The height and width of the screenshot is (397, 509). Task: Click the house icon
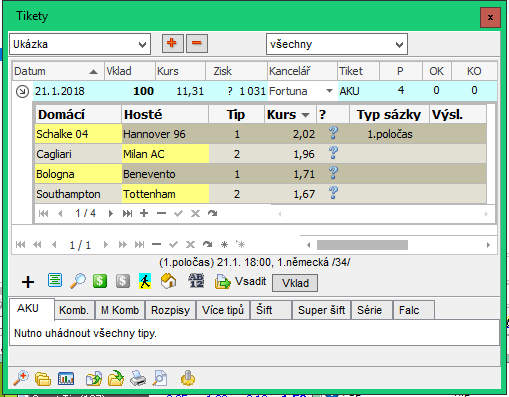[x=169, y=281]
